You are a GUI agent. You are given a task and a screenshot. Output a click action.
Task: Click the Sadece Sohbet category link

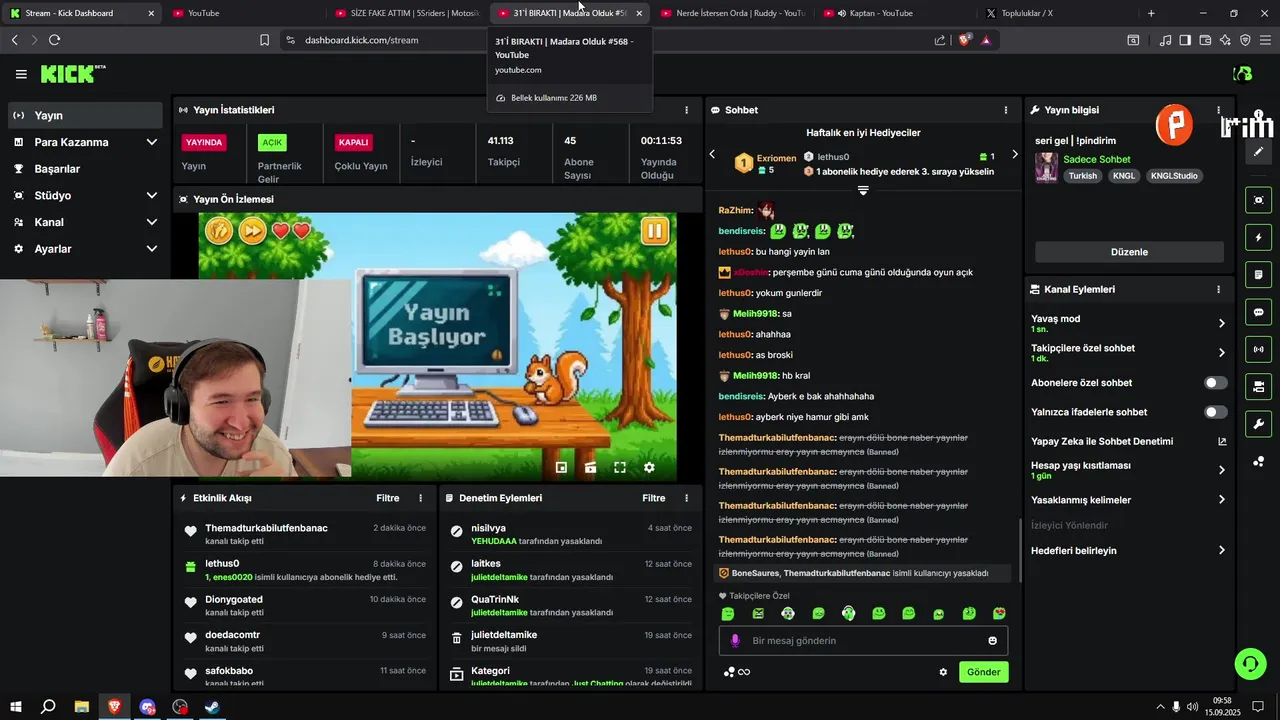click(x=1097, y=159)
